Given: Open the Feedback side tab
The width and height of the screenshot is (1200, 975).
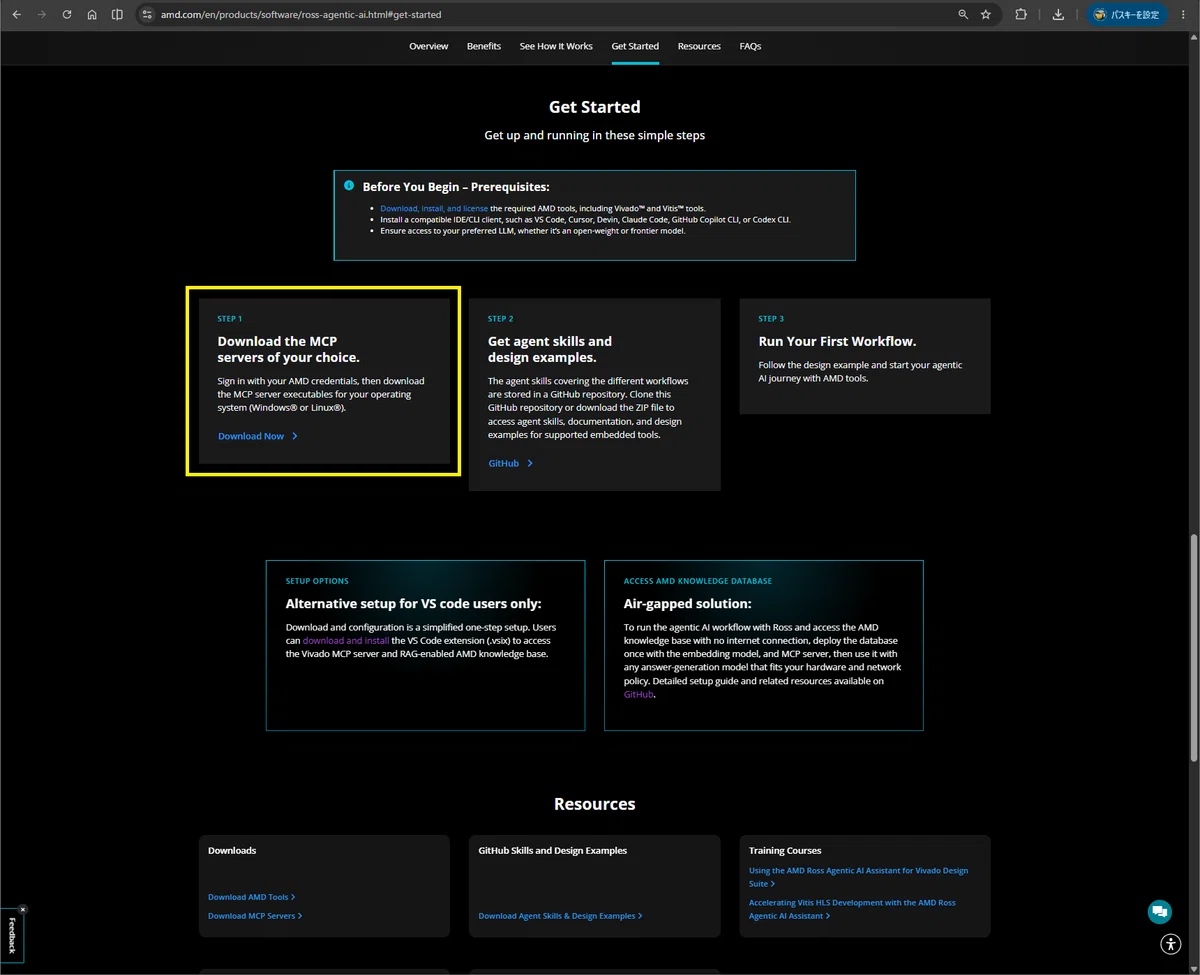Looking at the screenshot, I should [12, 935].
